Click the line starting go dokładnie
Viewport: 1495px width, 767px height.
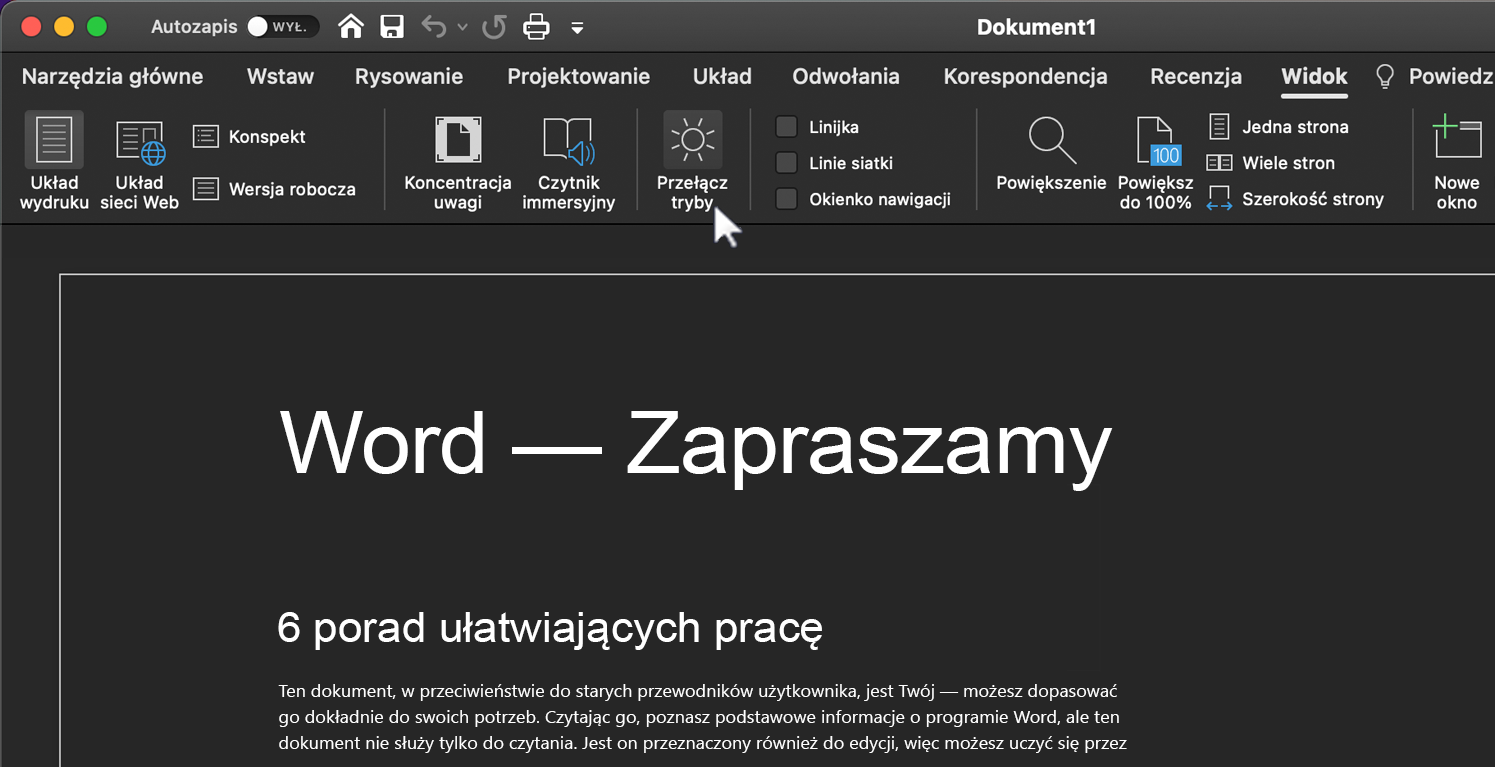pyautogui.click(x=699, y=717)
